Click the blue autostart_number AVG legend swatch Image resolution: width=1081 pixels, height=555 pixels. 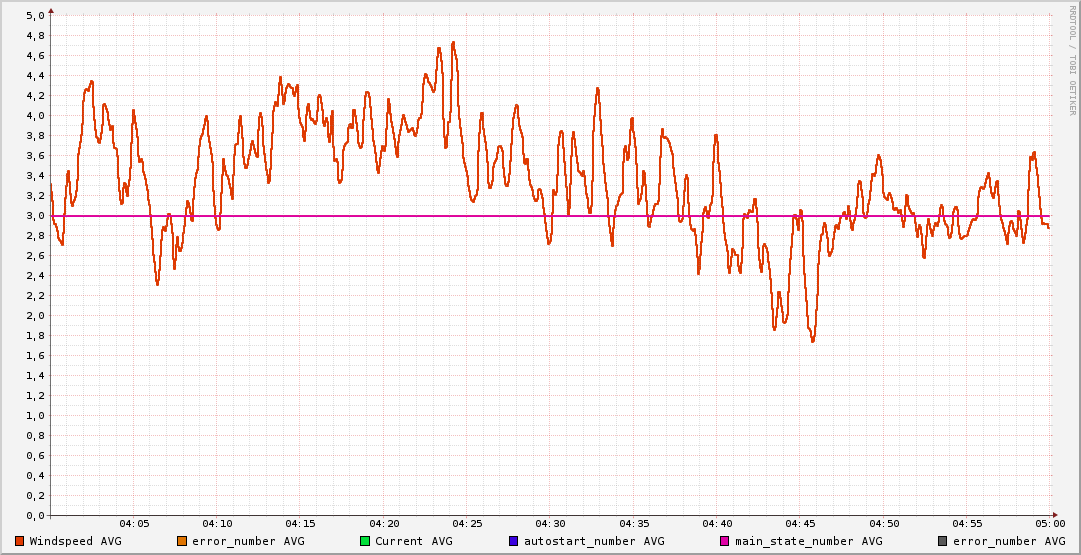(x=514, y=541)
